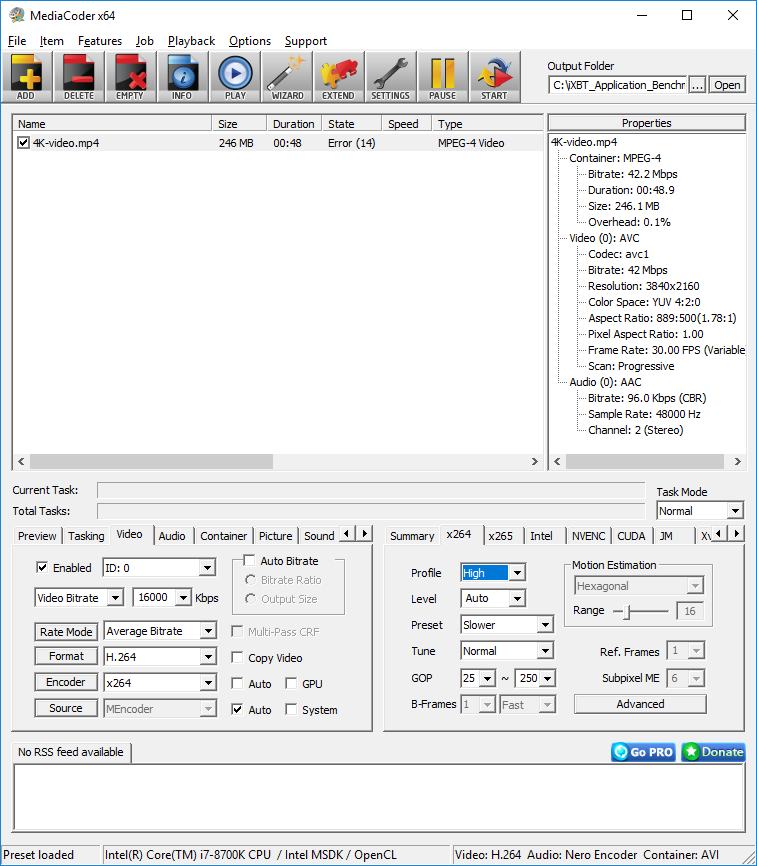This screenshot has width=757, height=866.
Task: Open the INFO toolbar icon
Action: click(x=182, y=77)
